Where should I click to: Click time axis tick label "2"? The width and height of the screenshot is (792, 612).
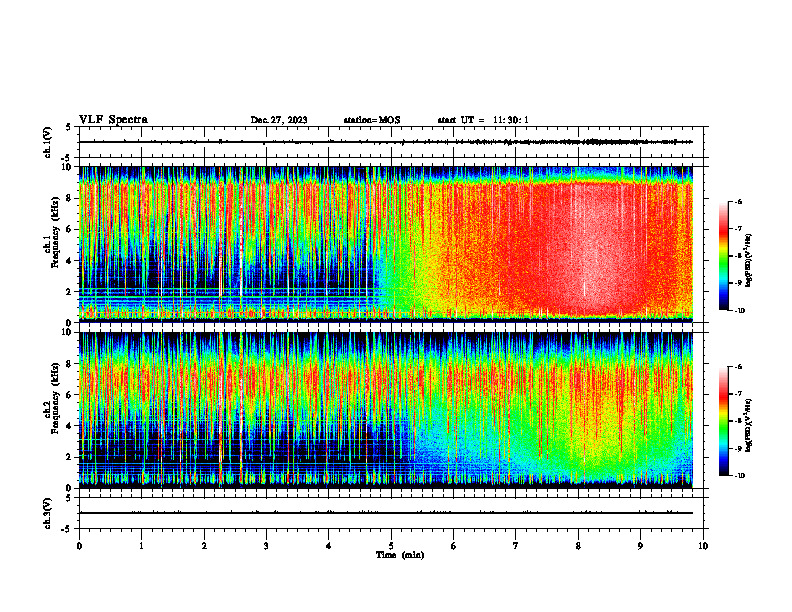[204, 546]
